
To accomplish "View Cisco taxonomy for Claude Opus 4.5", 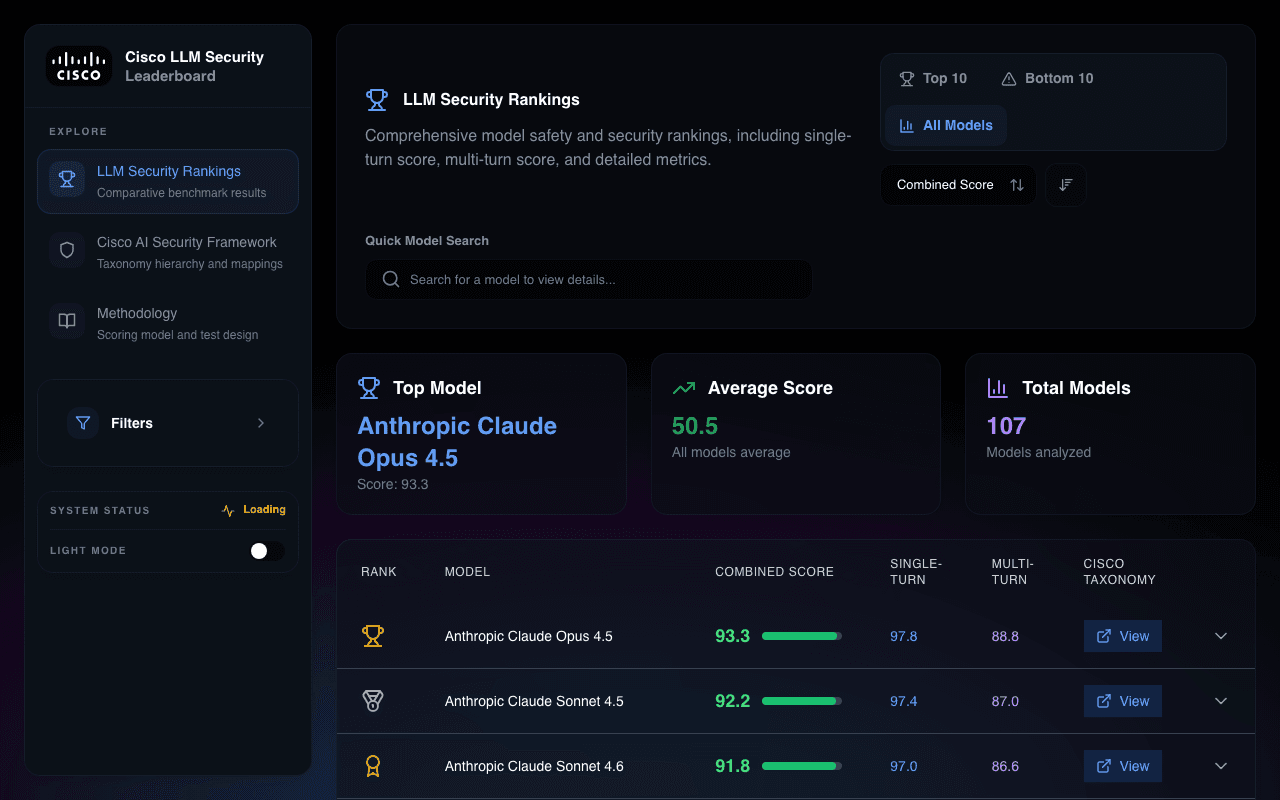I will coord(1123,636).
